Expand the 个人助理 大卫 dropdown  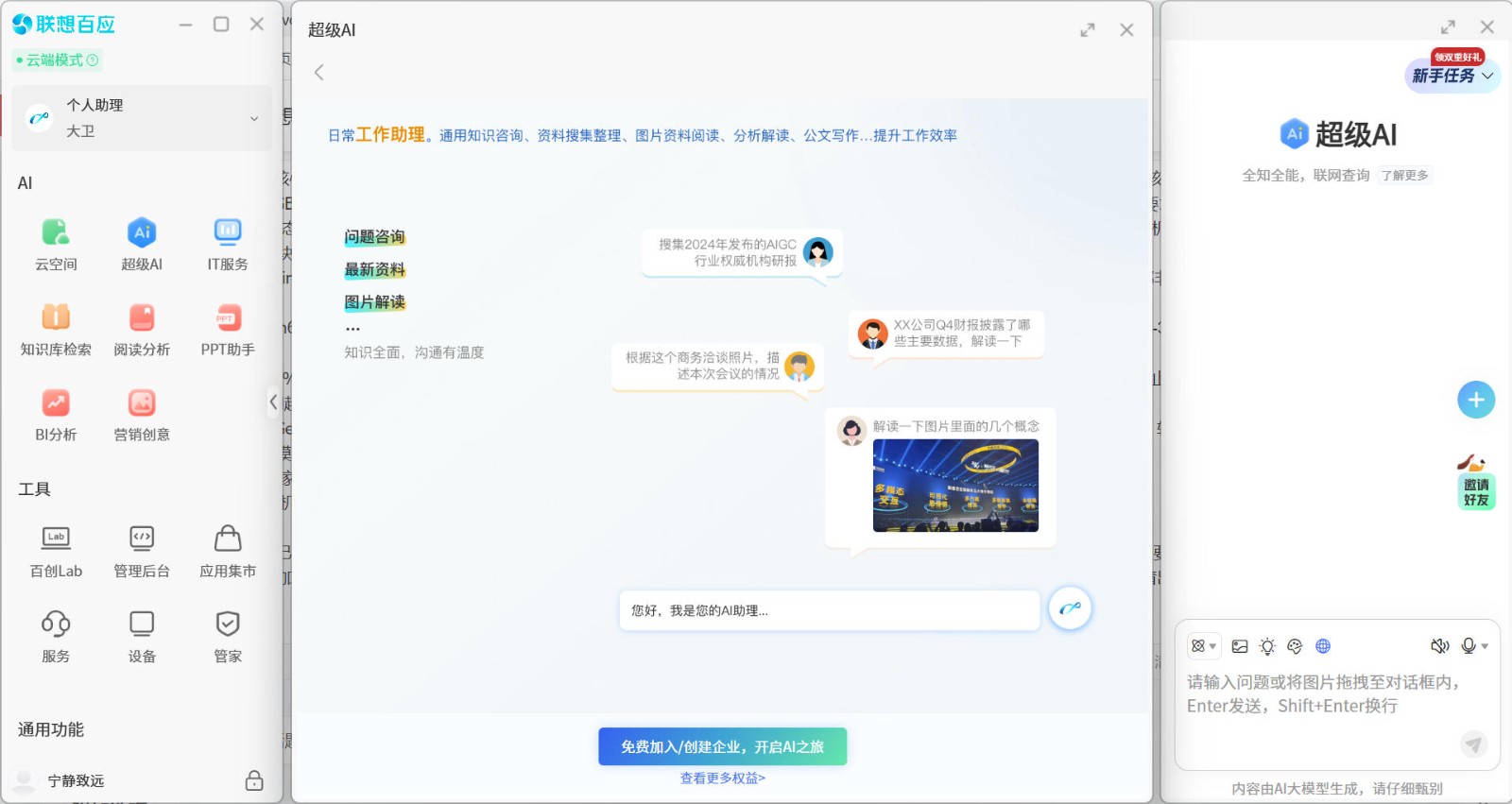click(x=253, y=118)
